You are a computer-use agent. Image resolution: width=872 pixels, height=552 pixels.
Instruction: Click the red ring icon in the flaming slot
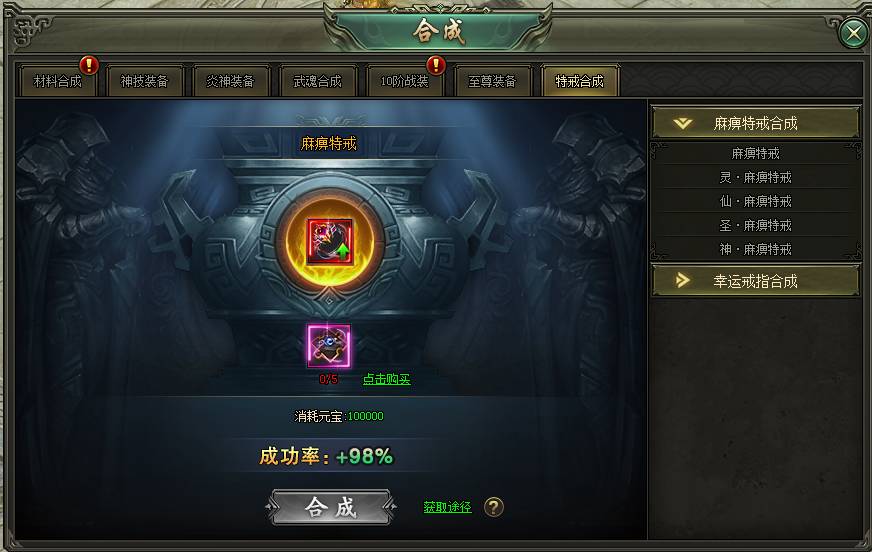330,241
